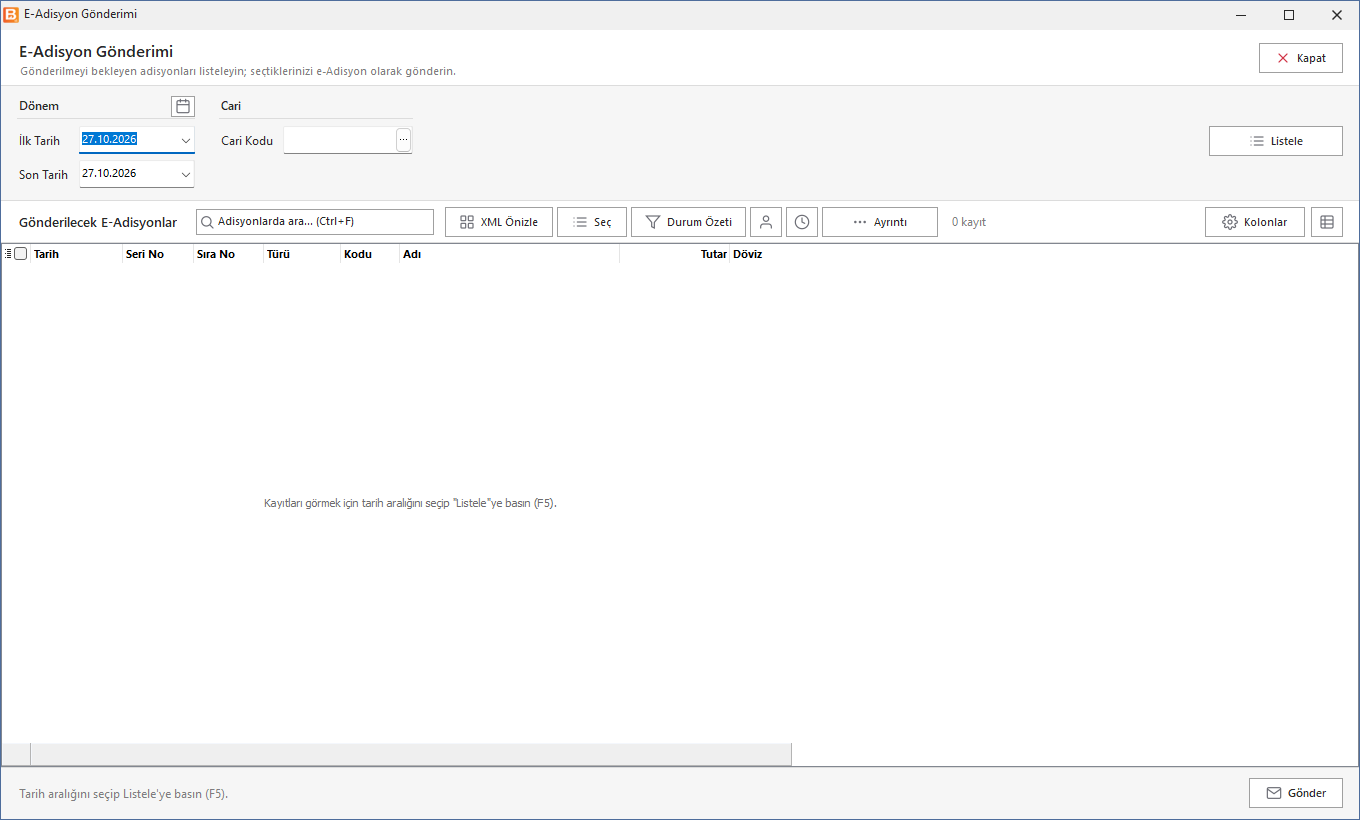
Task: Expand the Son Tarih date dropdown
Action: pos(186,174)
